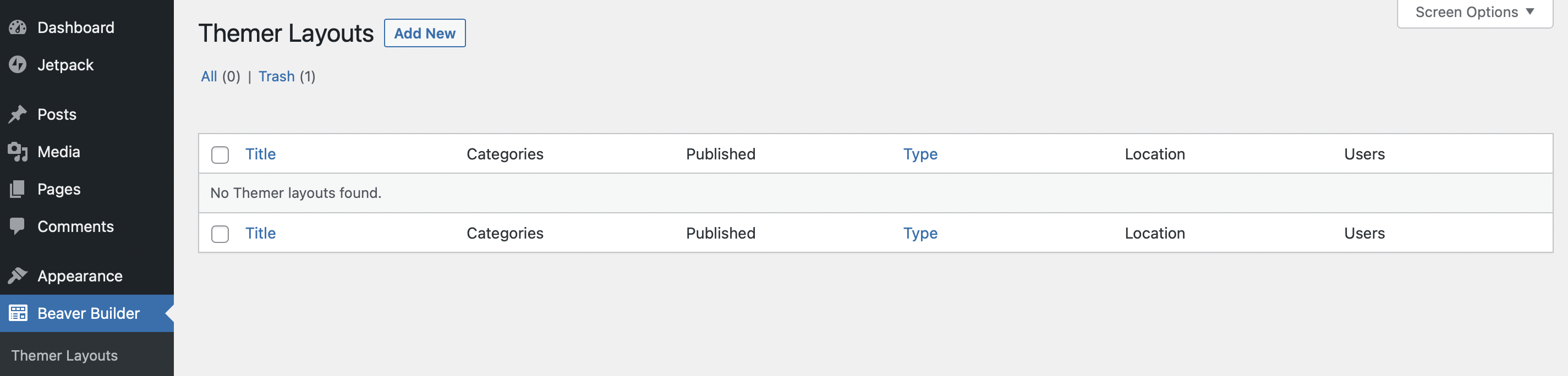The width and height of the screenshot is (1568, 376).
Task: Click the Beaver Builder layout icon
Action: [18, 313]
